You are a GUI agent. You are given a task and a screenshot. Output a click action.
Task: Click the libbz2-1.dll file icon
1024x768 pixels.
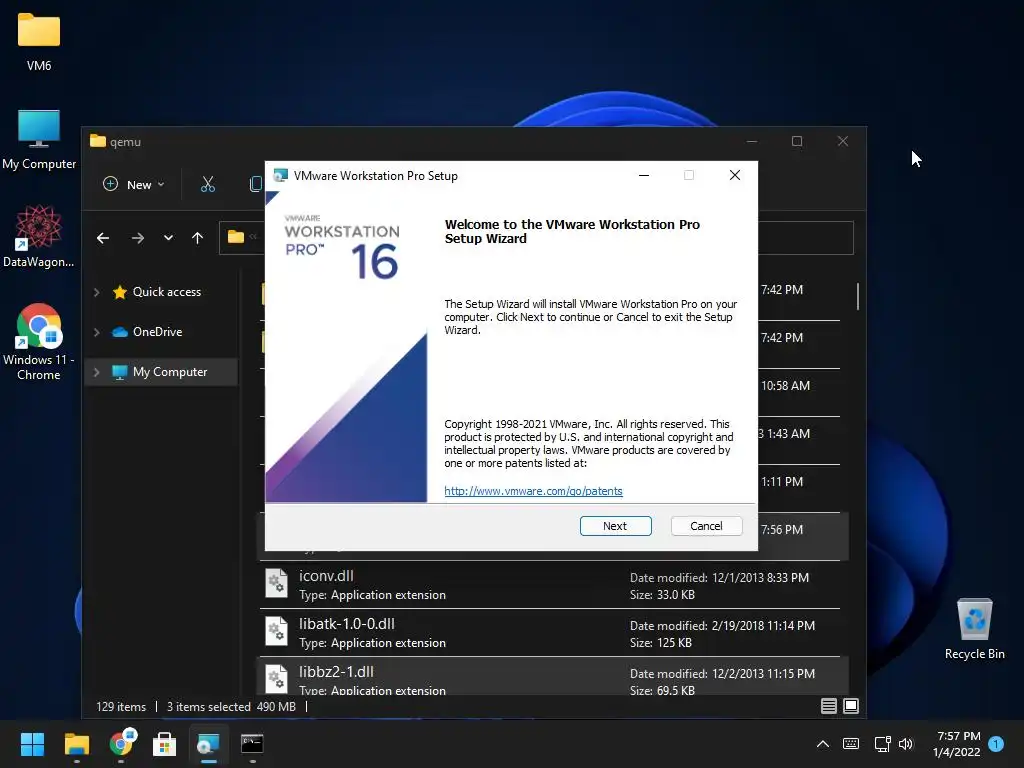pyautogui.click(x=276, y=679)
